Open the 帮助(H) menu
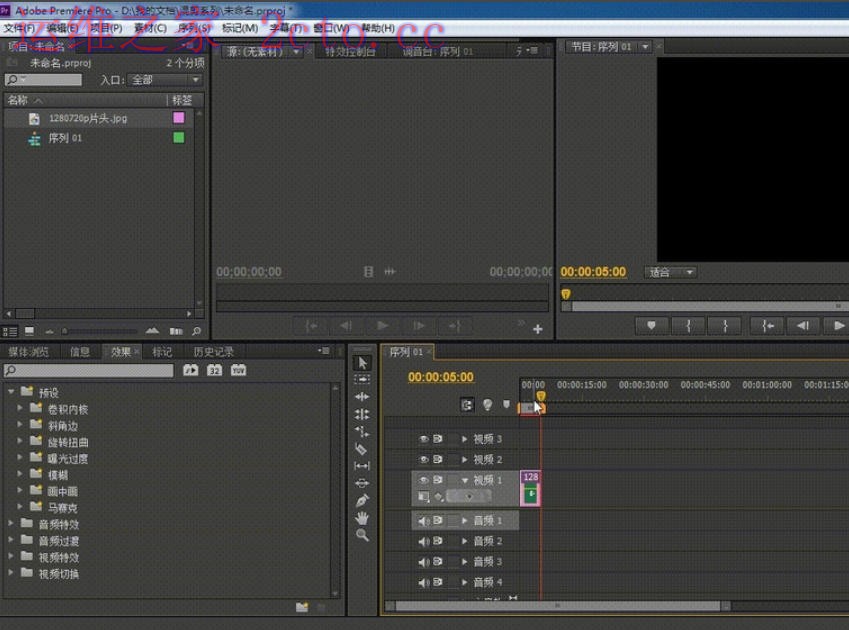This screenshot has height=630, width=849. pos(378,28)
